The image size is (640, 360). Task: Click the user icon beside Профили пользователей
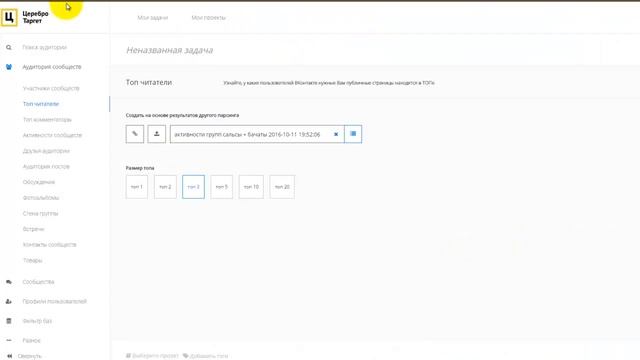(x=9, y=301)
